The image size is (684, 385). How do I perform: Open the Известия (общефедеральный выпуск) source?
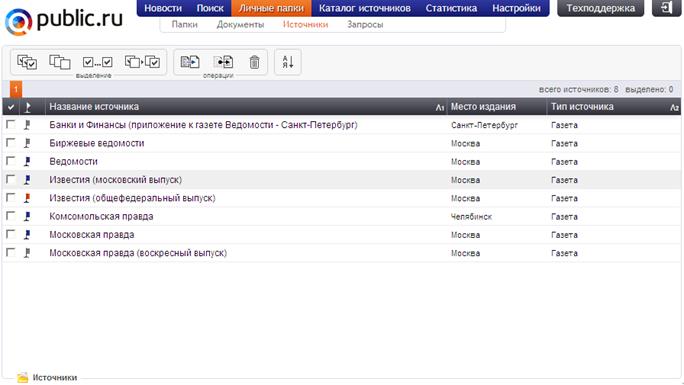click(x=132, y=198)
